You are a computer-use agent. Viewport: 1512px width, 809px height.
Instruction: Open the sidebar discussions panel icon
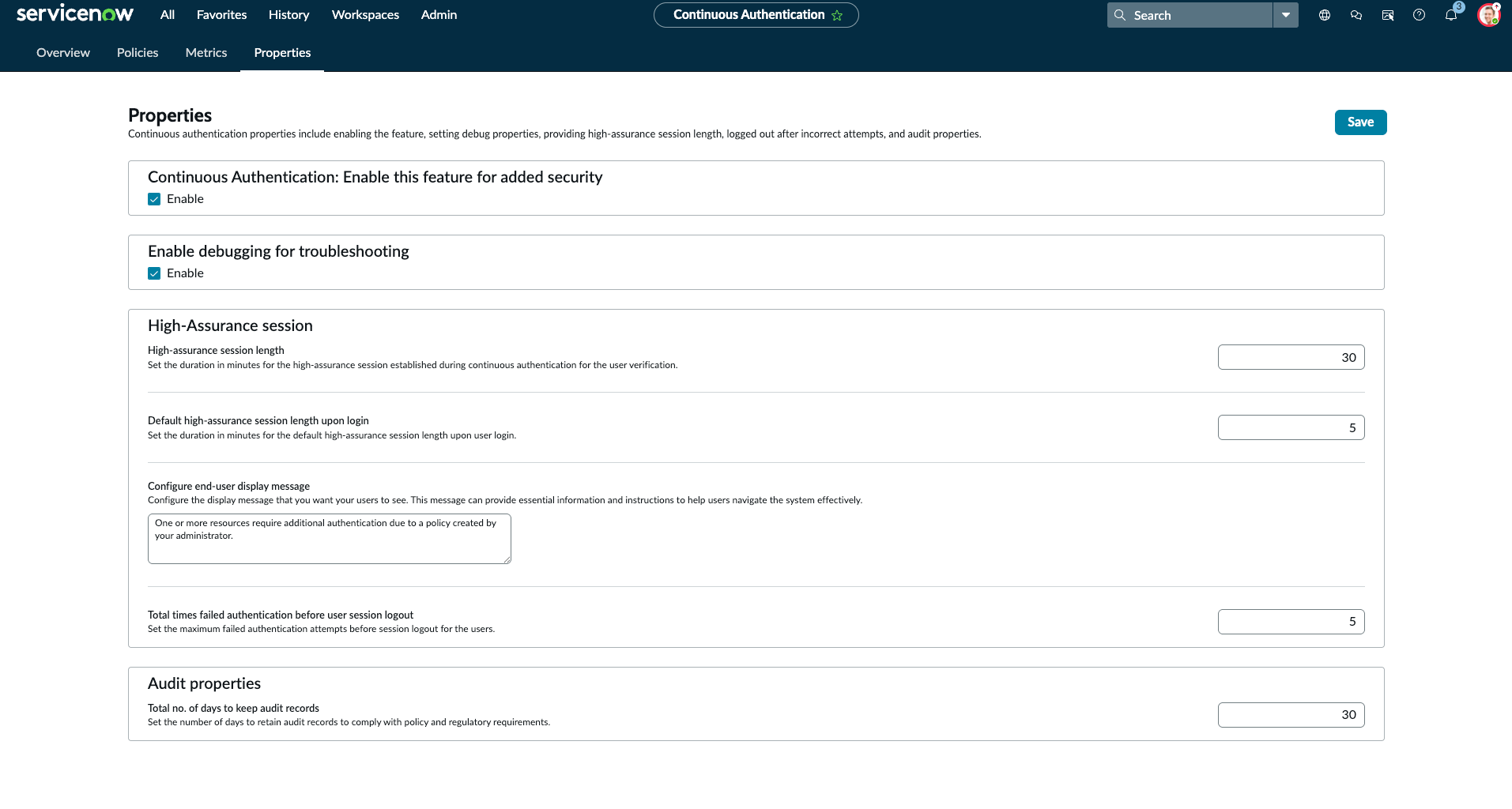pyautogui.click(x=1388, y=15)
